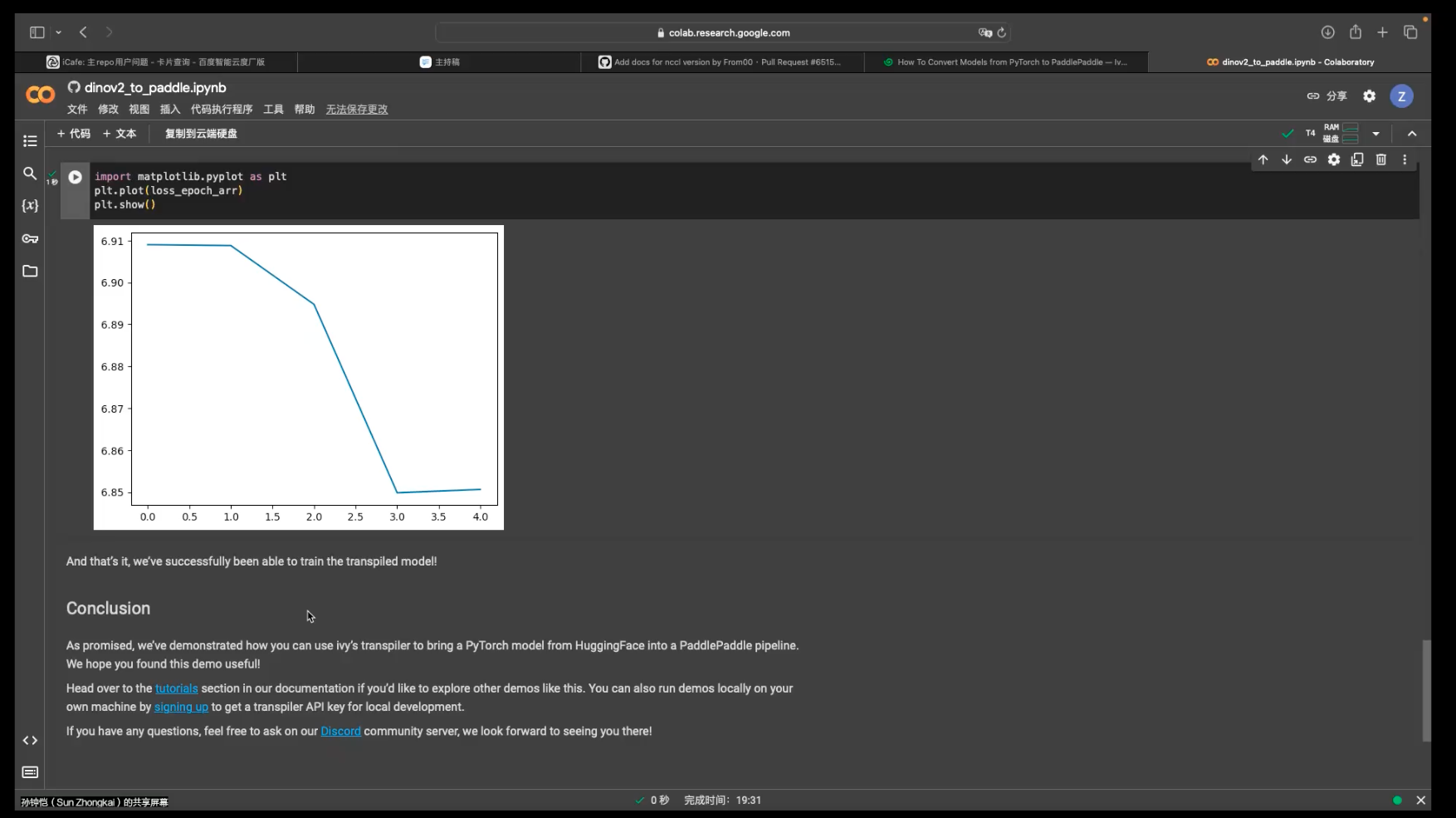Viewport: 1456px width, 818px height.
Task: Open the find and replace panel
Action: 30,174
